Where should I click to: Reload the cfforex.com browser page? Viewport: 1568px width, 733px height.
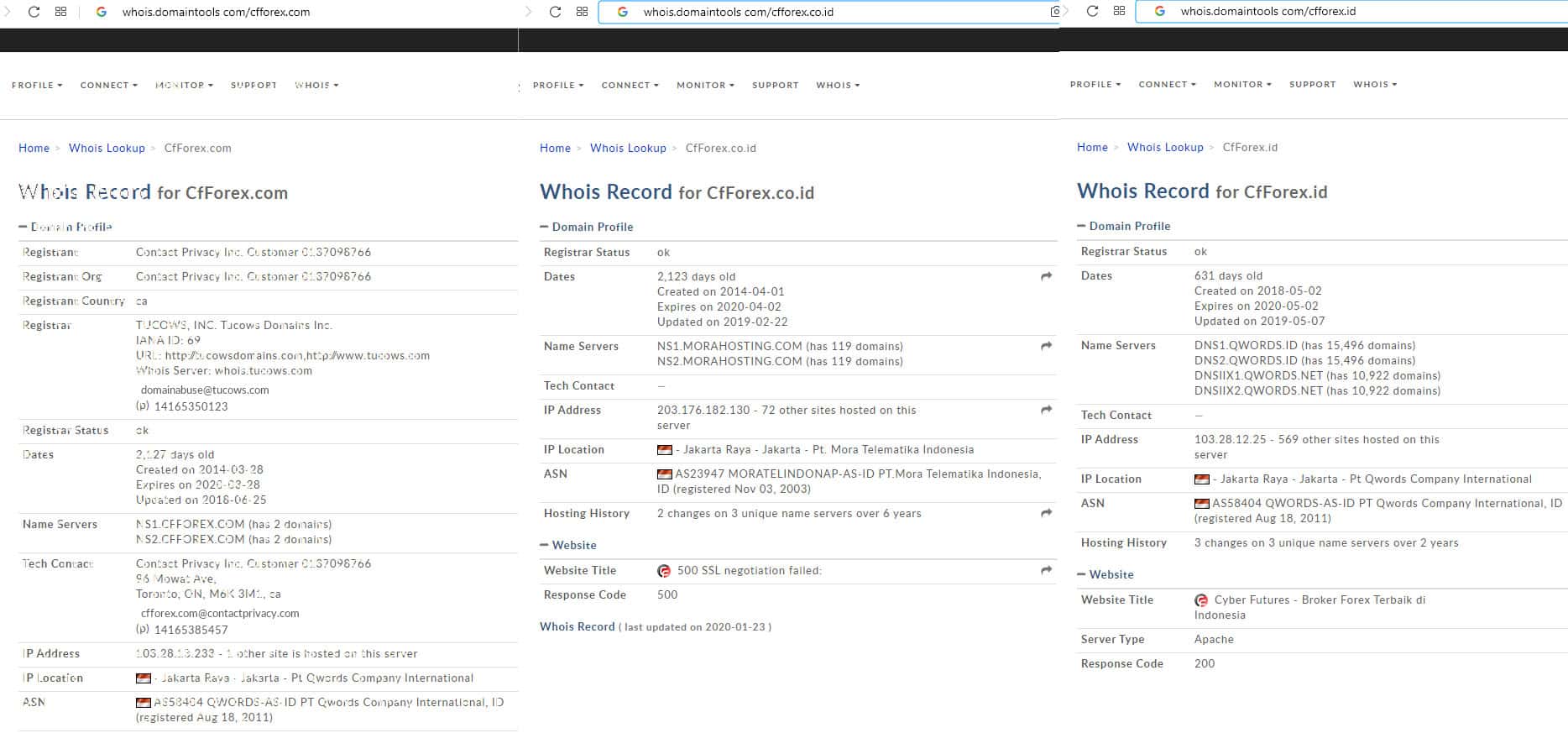[34, 12]
